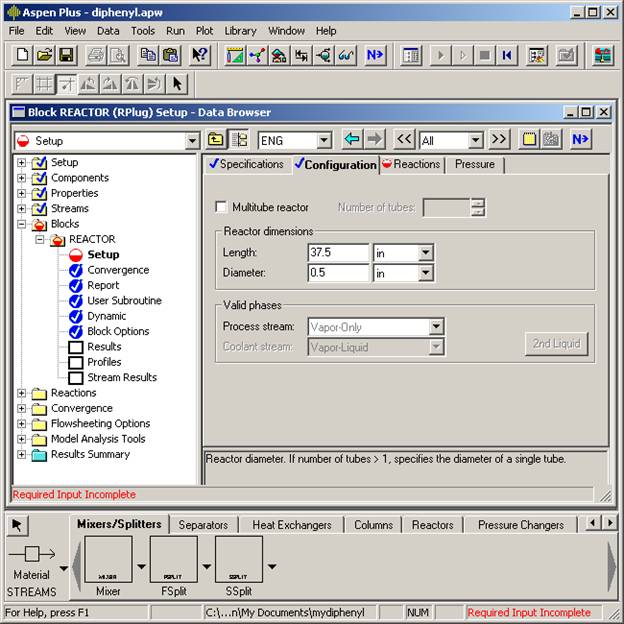Enable the Multitube reactor checkbox
The image size is (624, 624).
click(221, 207)
